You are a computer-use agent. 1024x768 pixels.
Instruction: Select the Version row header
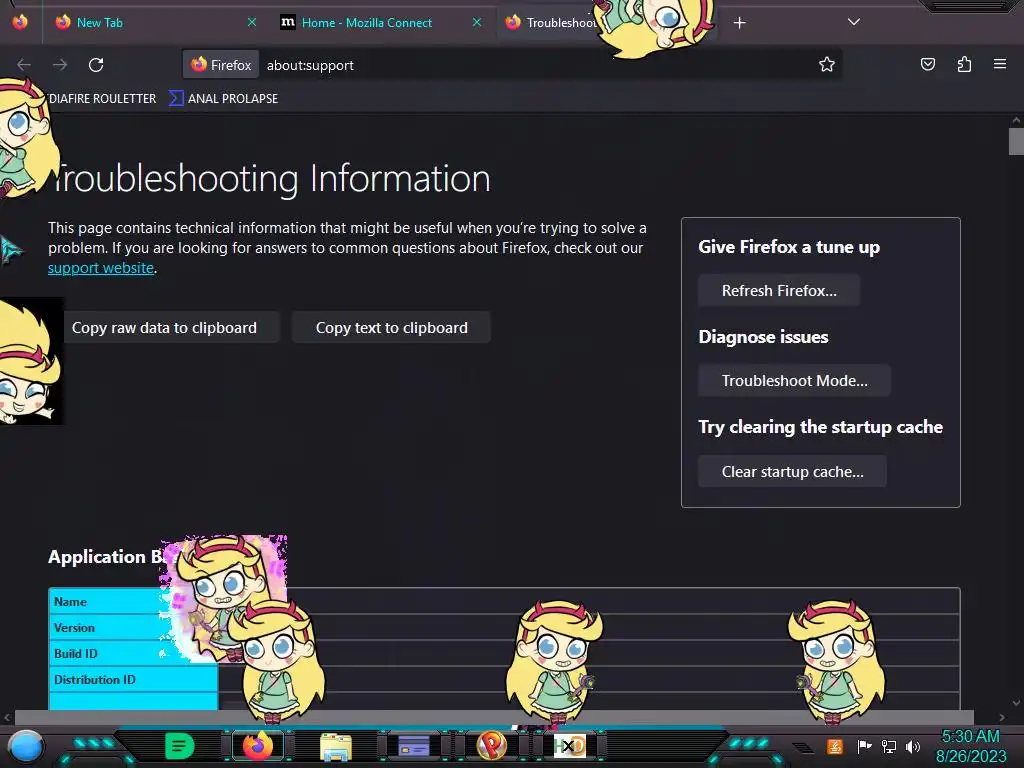tap(108, 628)
